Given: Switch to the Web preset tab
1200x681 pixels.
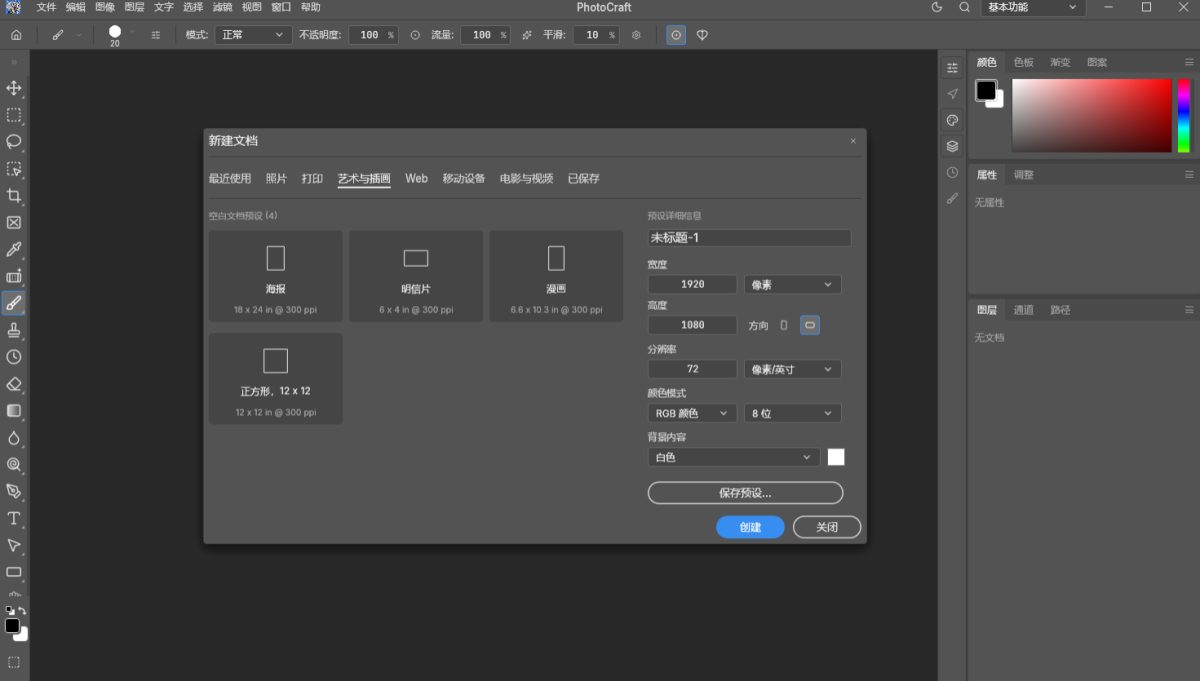Looking at the screenshot, I should [416, 179].
